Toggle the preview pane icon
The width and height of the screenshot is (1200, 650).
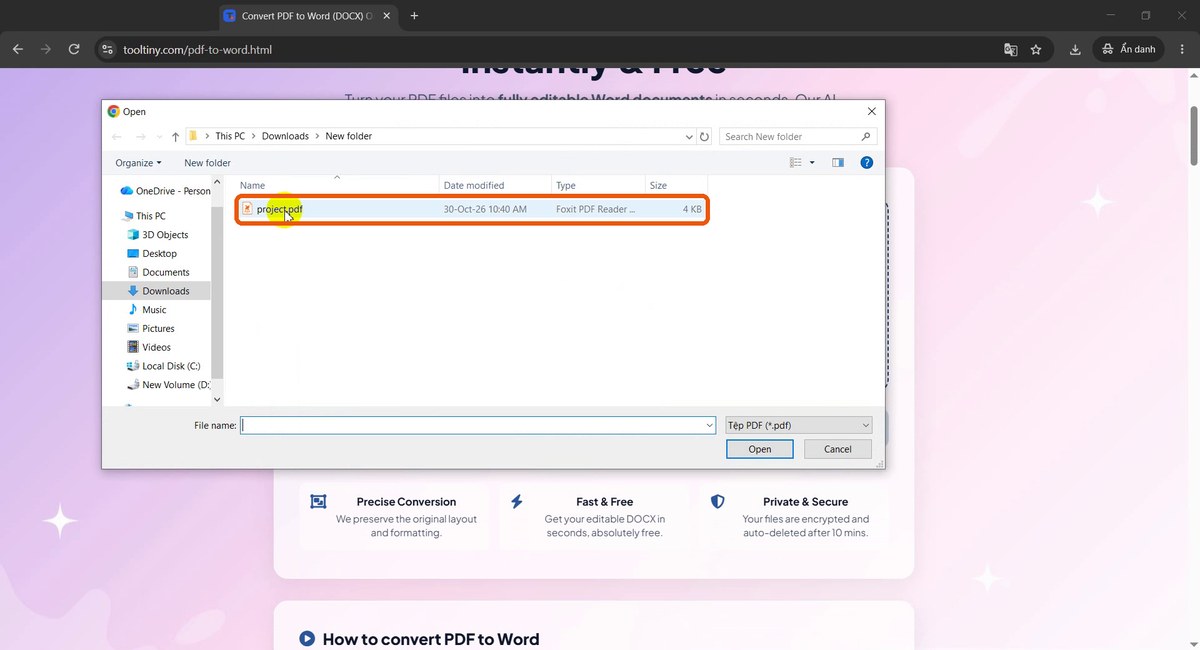tap(838, 162)
